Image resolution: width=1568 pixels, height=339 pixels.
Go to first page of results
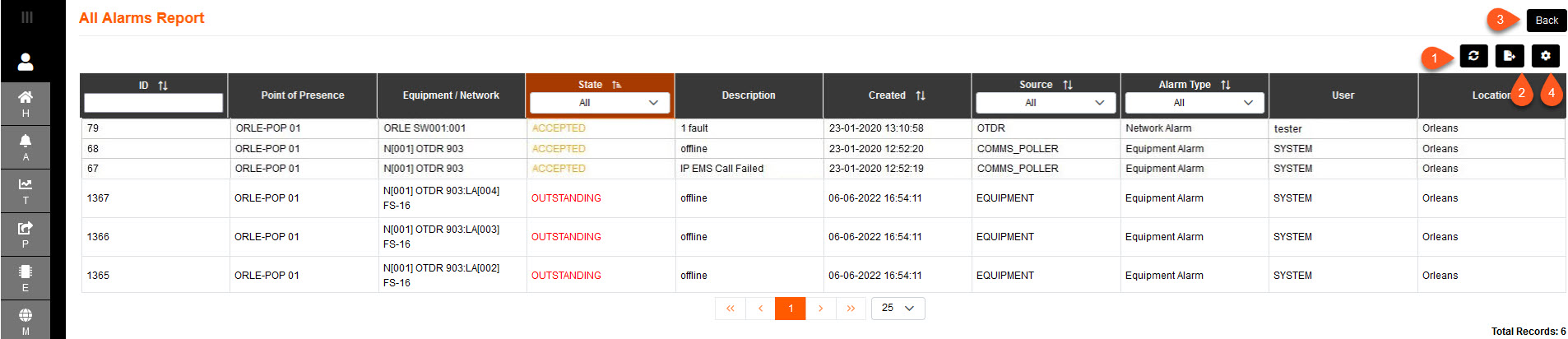(731, 309)
